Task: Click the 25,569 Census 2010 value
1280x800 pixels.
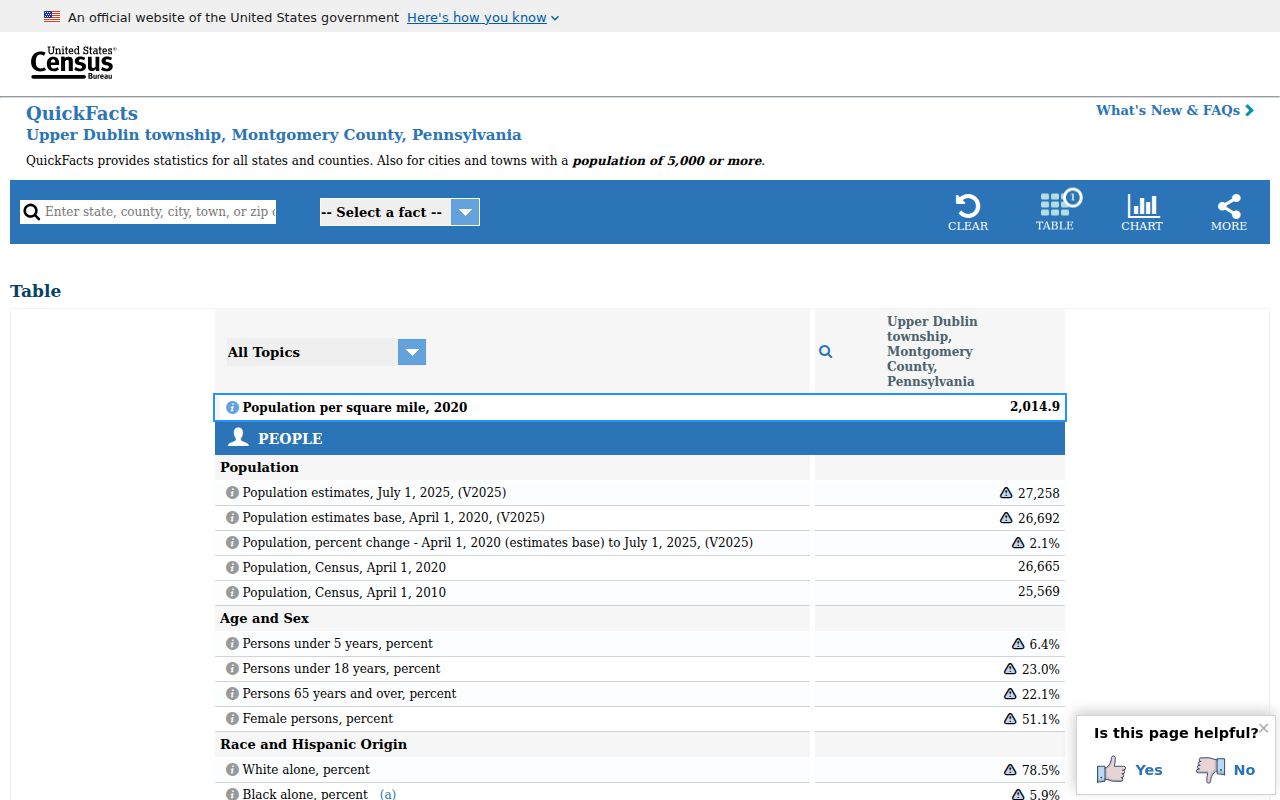Action: pos(1039,592)
